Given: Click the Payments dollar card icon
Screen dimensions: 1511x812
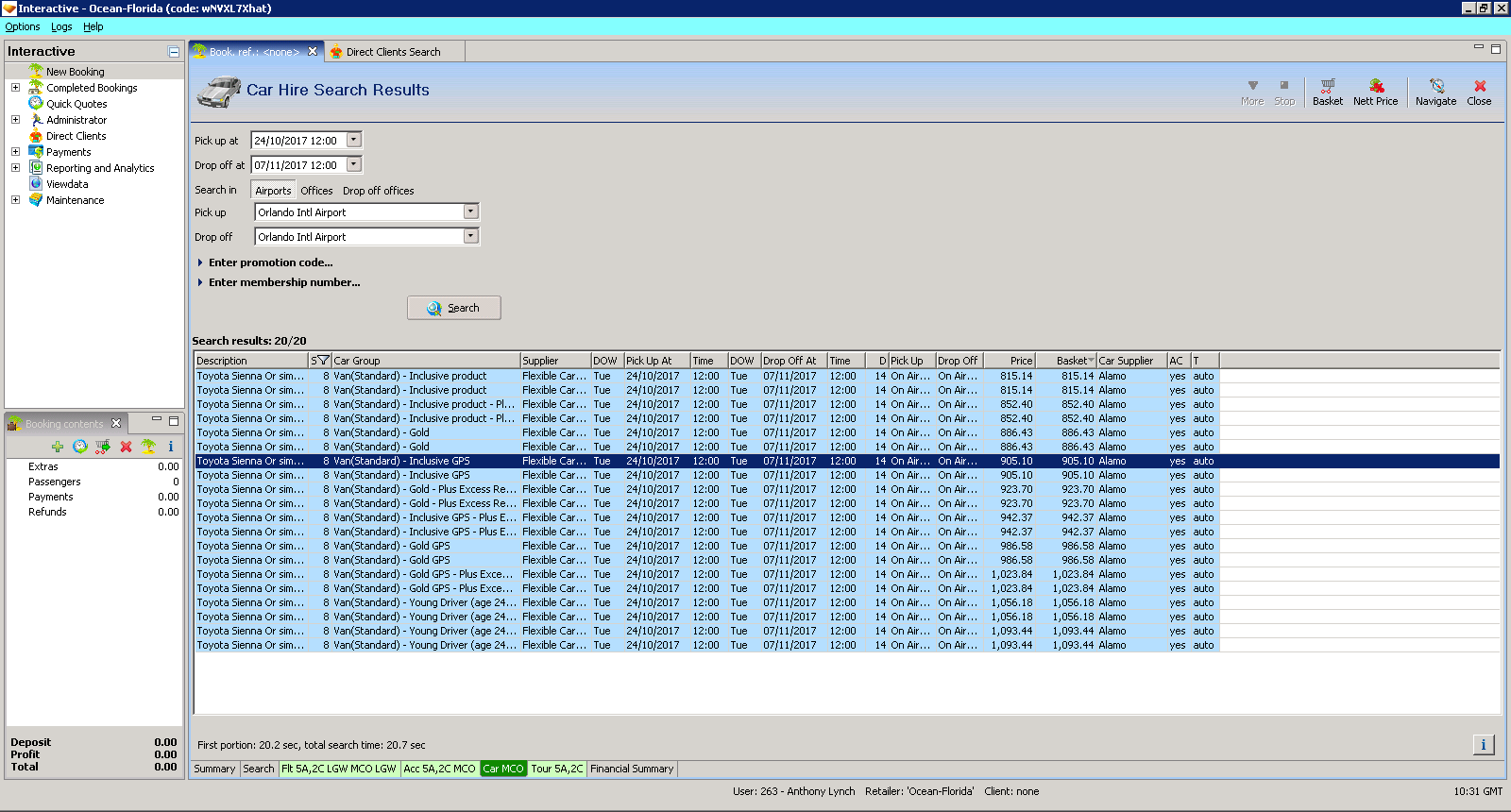Looking at the screenshot, I should coord(36,151).
